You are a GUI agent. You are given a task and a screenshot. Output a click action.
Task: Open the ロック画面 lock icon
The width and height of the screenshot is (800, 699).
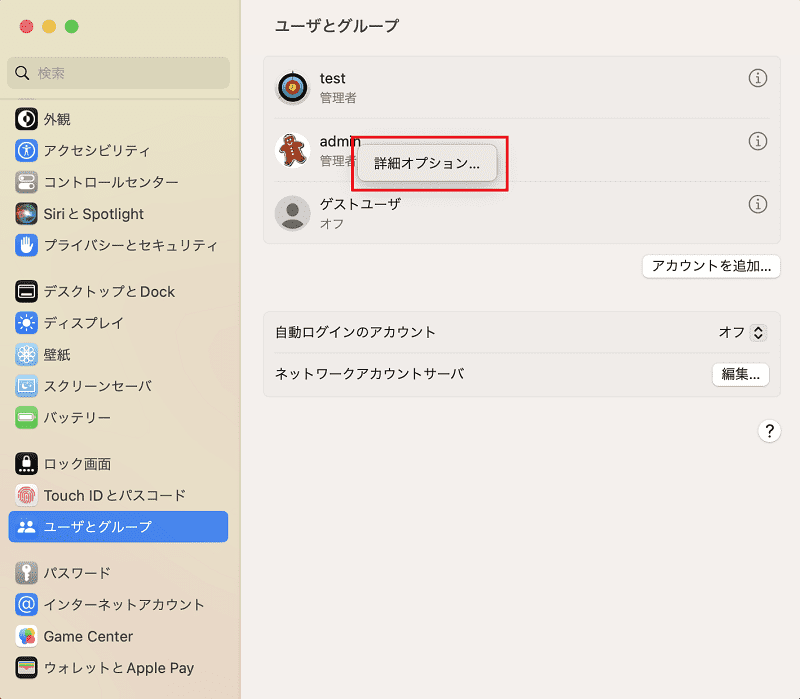[x=26, y=464]
